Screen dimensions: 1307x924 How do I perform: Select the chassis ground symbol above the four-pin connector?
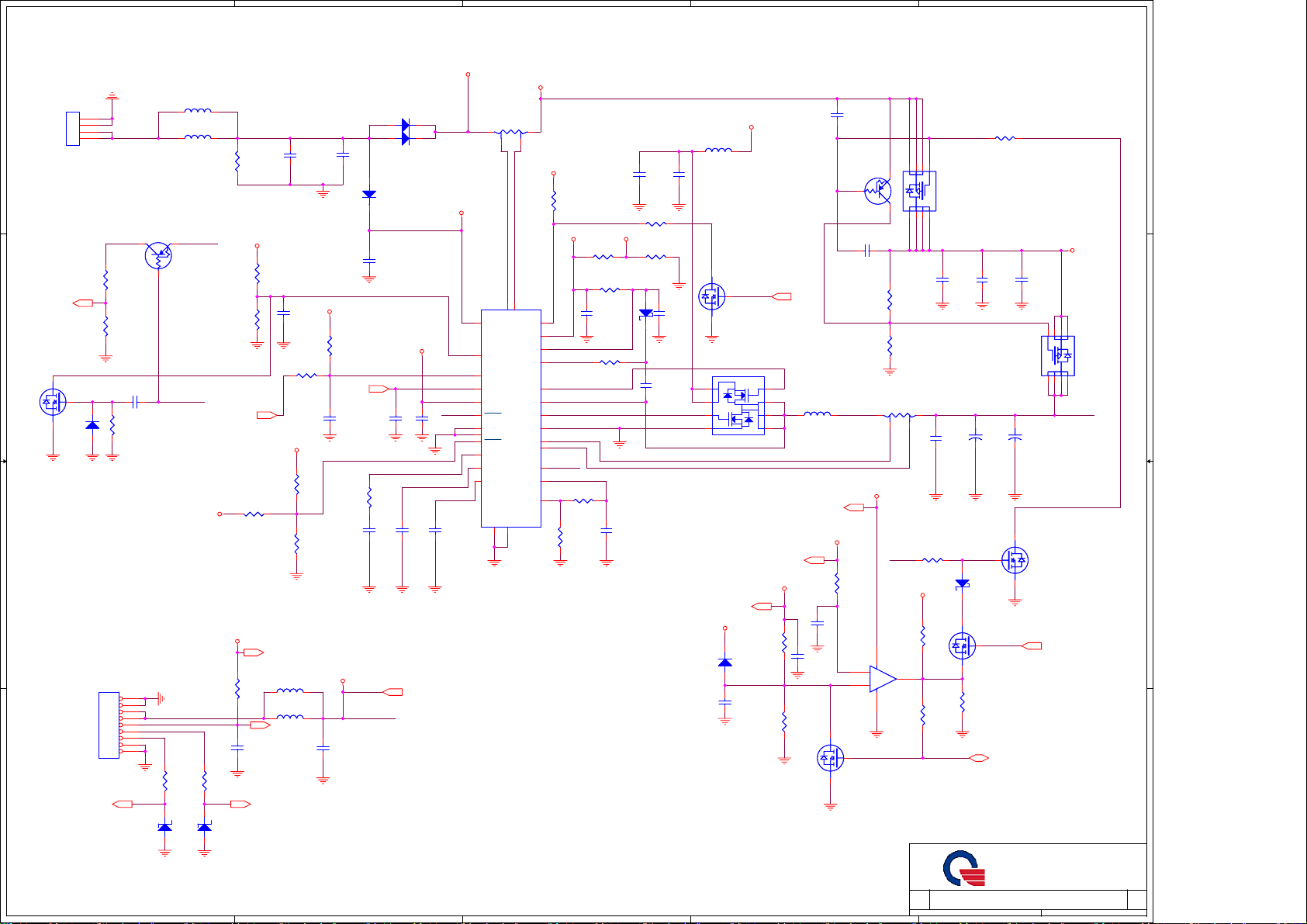112,95
